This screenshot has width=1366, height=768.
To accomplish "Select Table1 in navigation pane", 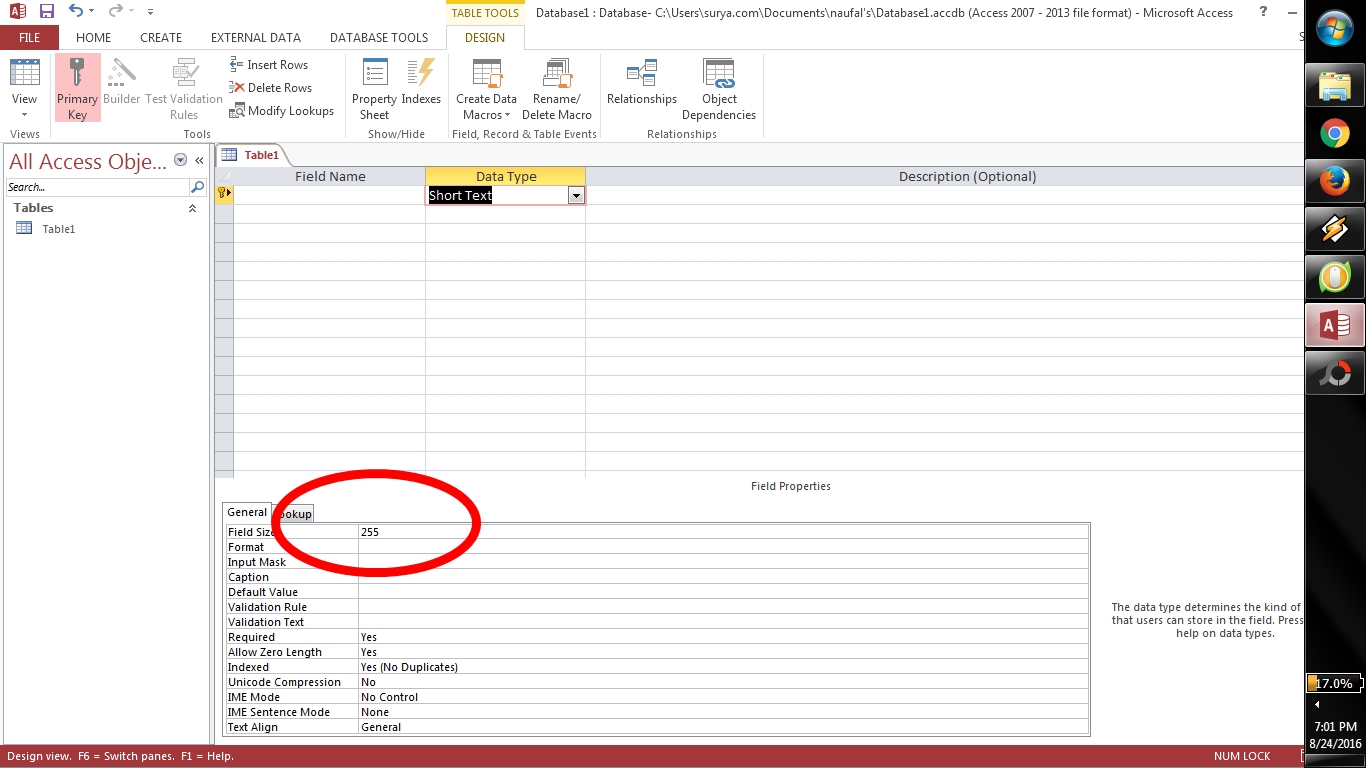I will pos(59,229).
